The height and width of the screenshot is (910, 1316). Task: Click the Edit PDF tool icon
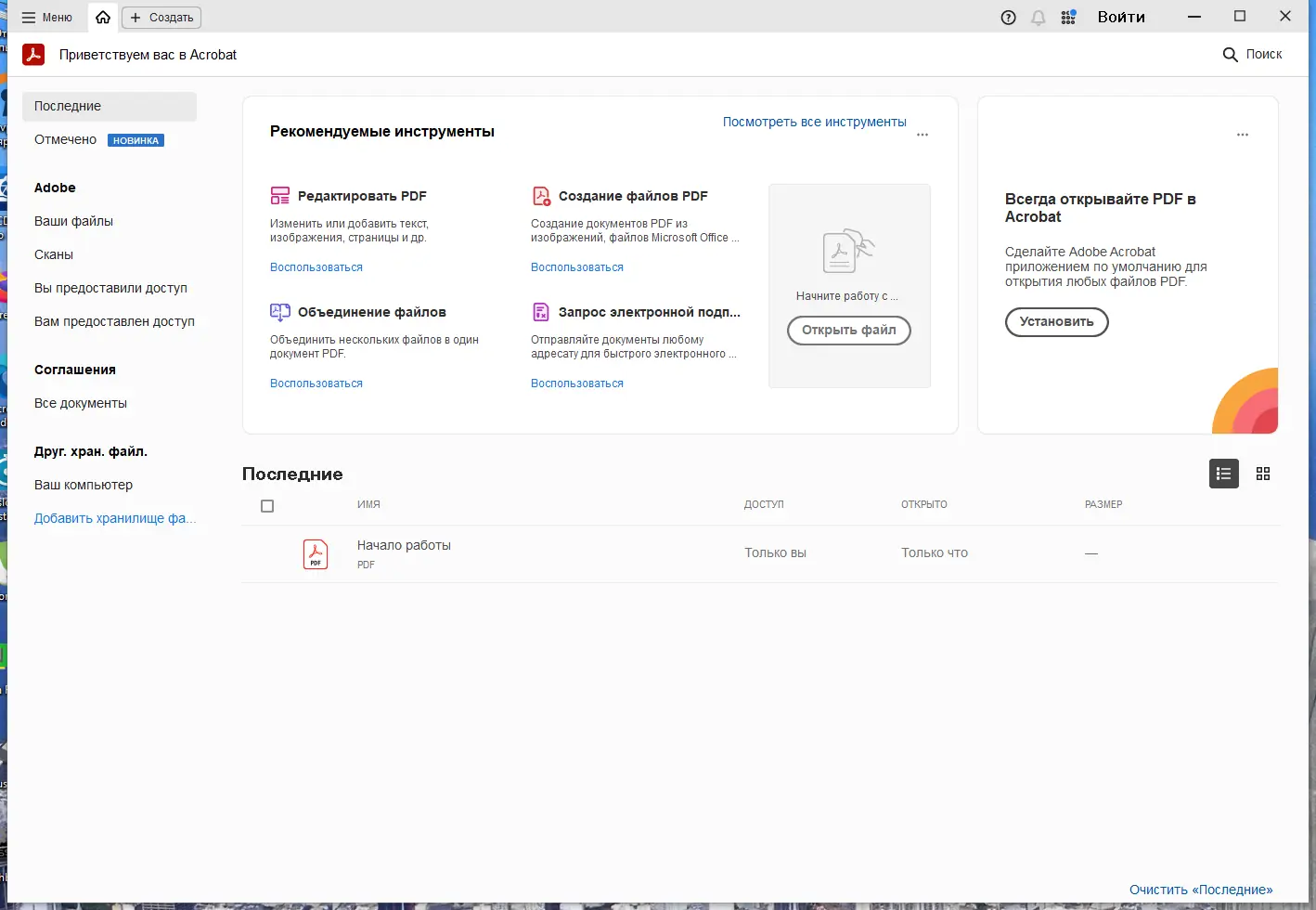(280, 196)
